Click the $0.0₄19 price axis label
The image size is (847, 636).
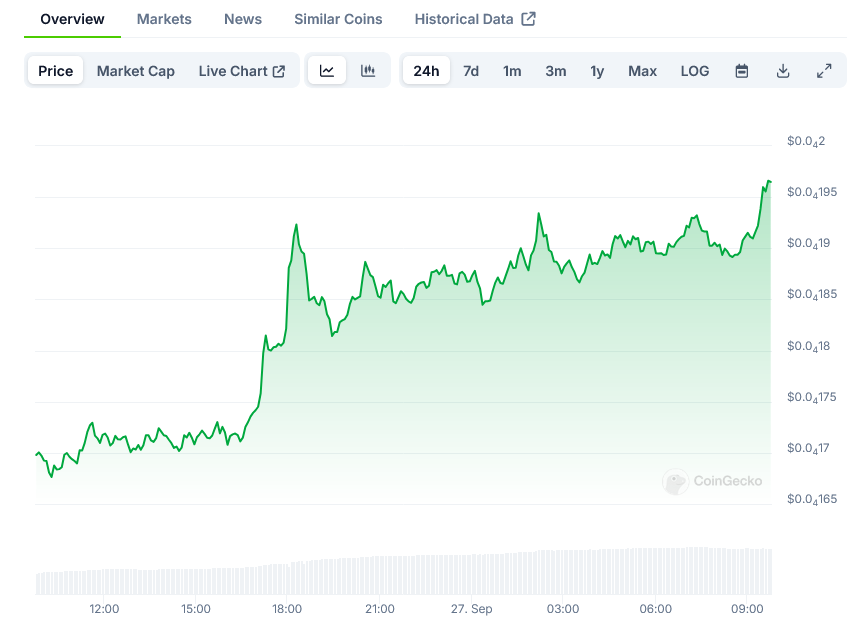(808, 244)
